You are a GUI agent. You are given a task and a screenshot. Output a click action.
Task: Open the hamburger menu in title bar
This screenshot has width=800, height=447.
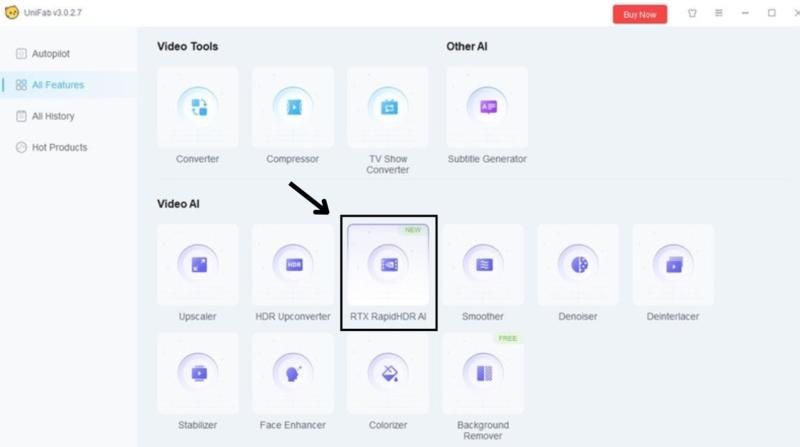pyautogui.click(x=718, y=14)
